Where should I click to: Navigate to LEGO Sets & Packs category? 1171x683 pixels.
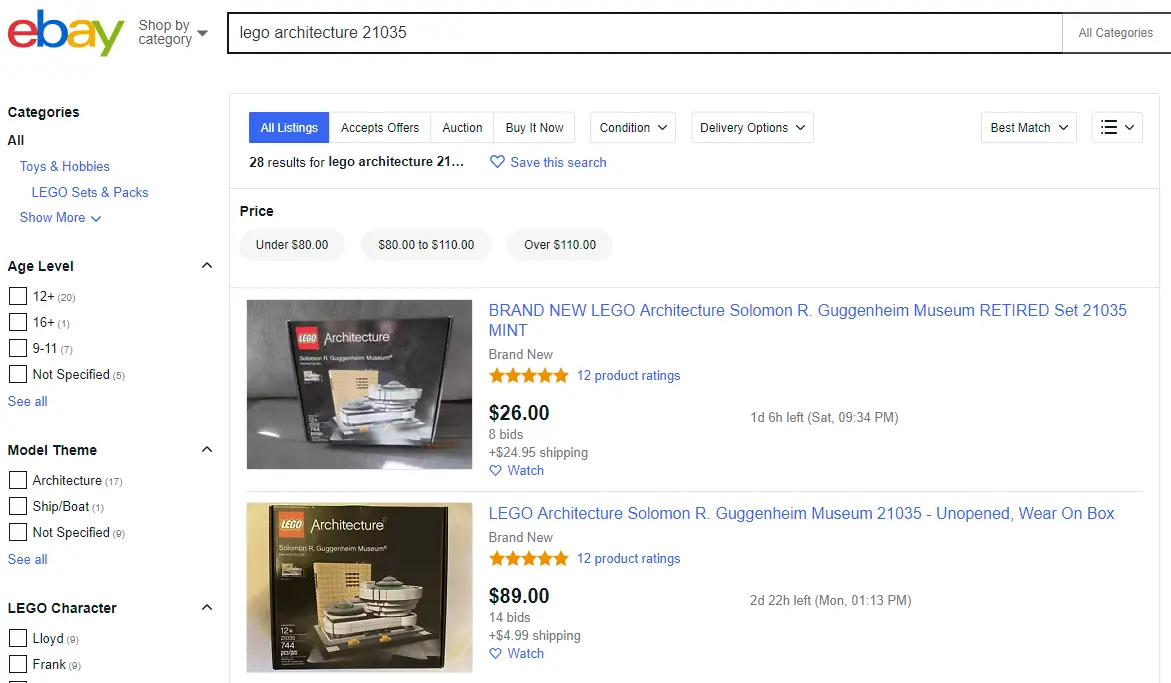[89, 191]
